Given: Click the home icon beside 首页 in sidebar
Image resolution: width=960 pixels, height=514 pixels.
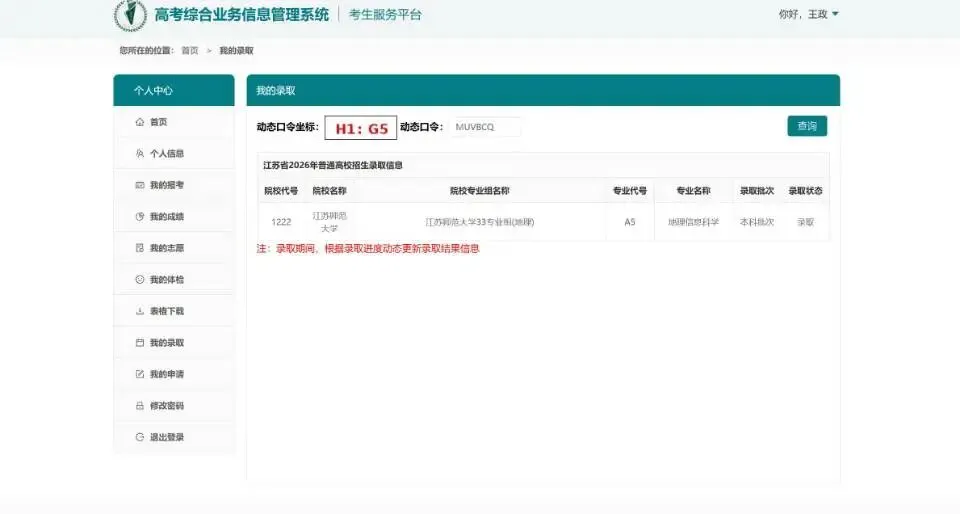Looking at the screenshot, I should coord(140,122).
